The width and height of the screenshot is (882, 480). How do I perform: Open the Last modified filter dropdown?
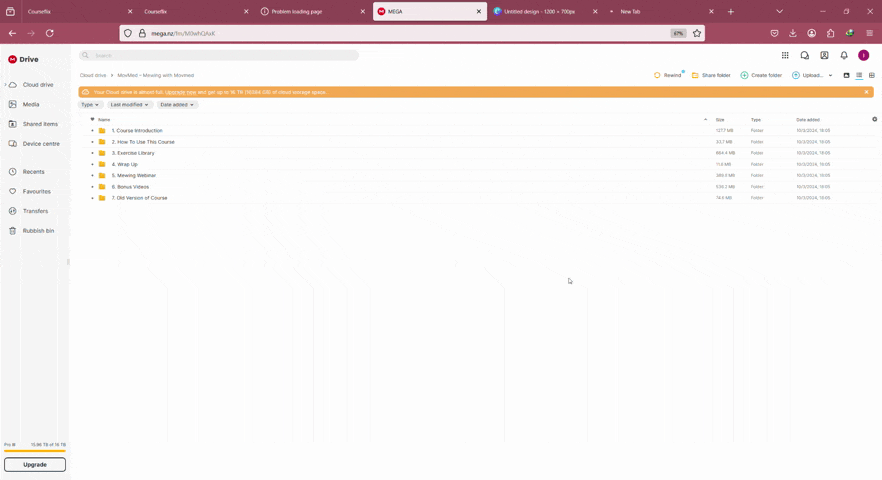point(129,105)
